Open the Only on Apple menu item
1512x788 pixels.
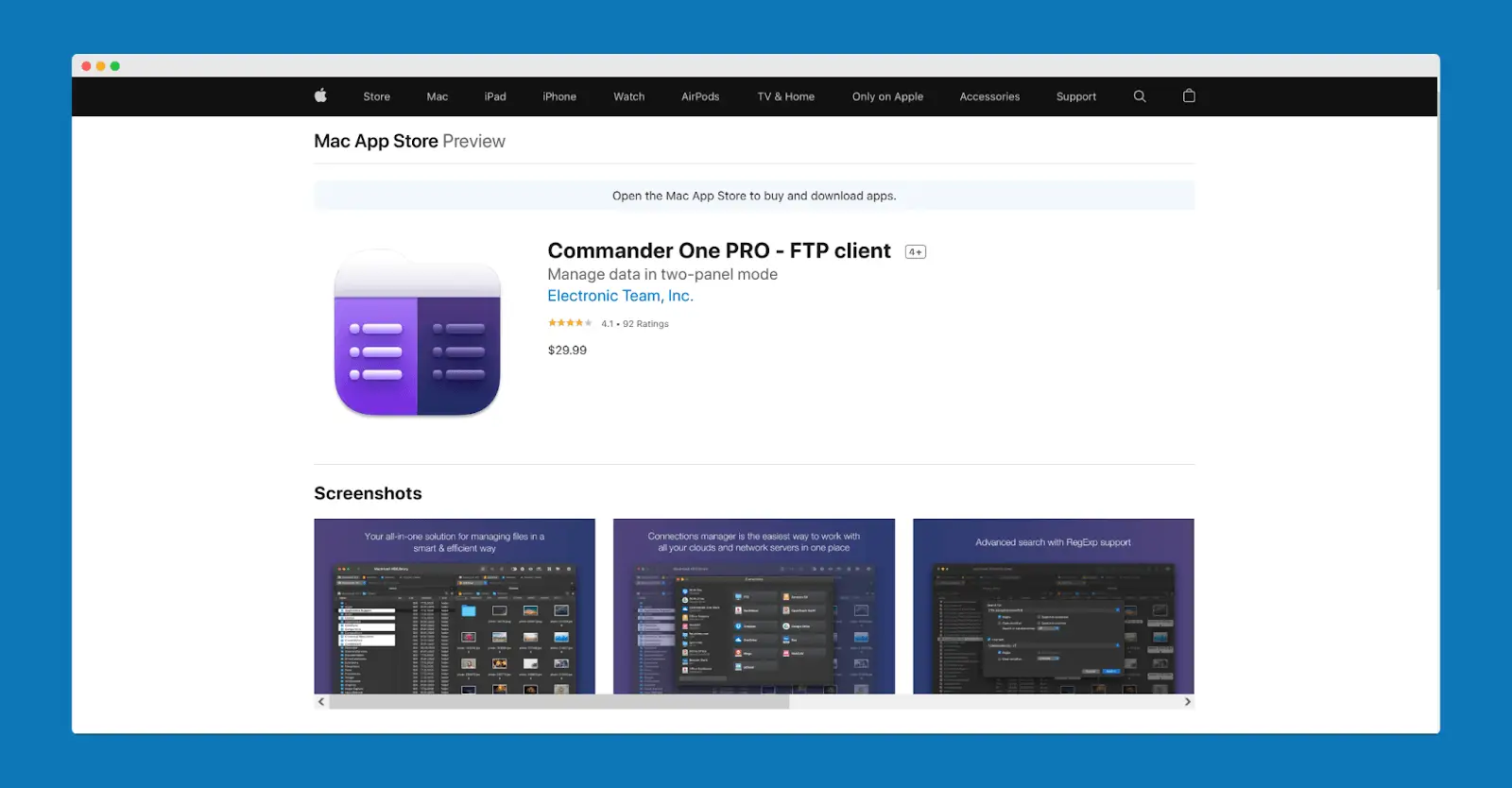pos(887,96)
